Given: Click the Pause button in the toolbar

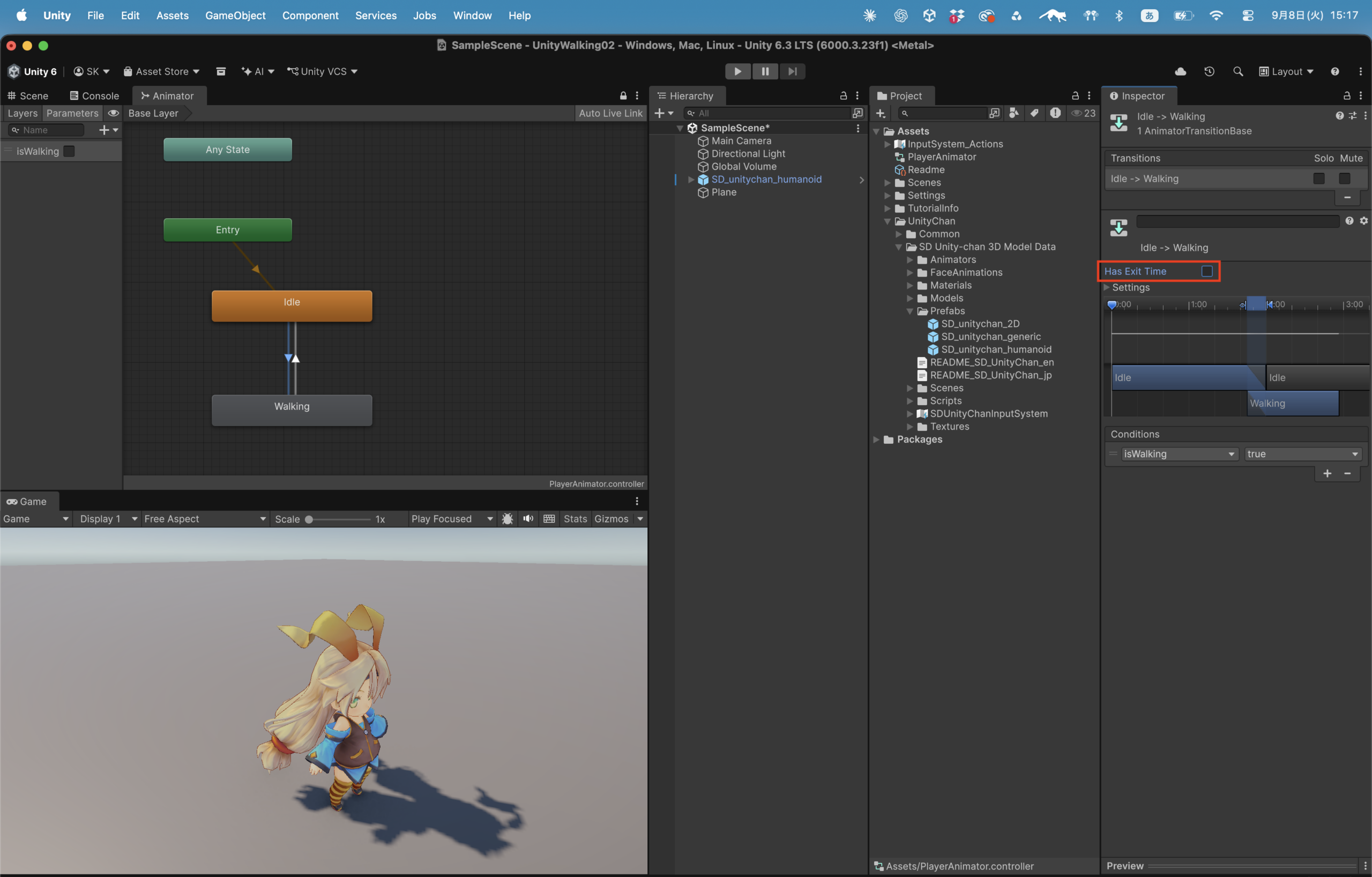Looking at the screenshot, I should pyautogui.click(x=765, y=71).
